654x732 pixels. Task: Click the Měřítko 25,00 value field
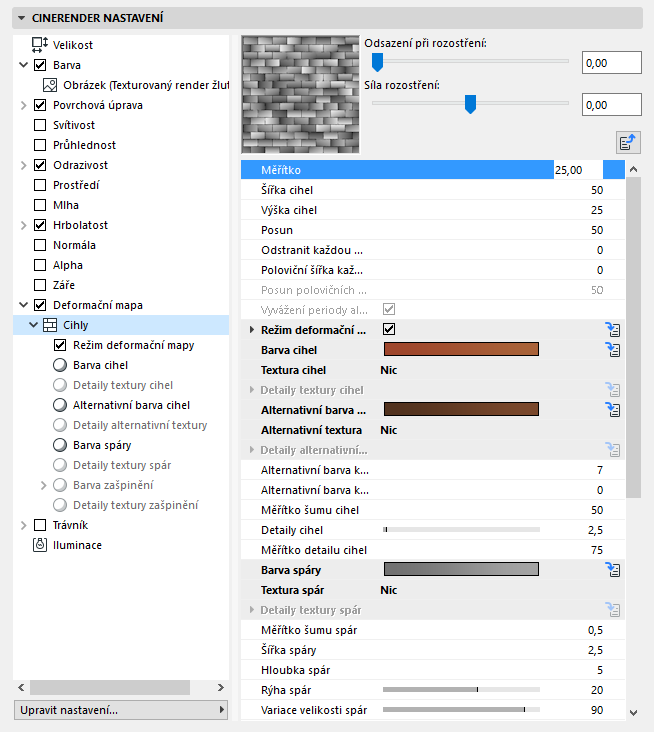(578, 170)
